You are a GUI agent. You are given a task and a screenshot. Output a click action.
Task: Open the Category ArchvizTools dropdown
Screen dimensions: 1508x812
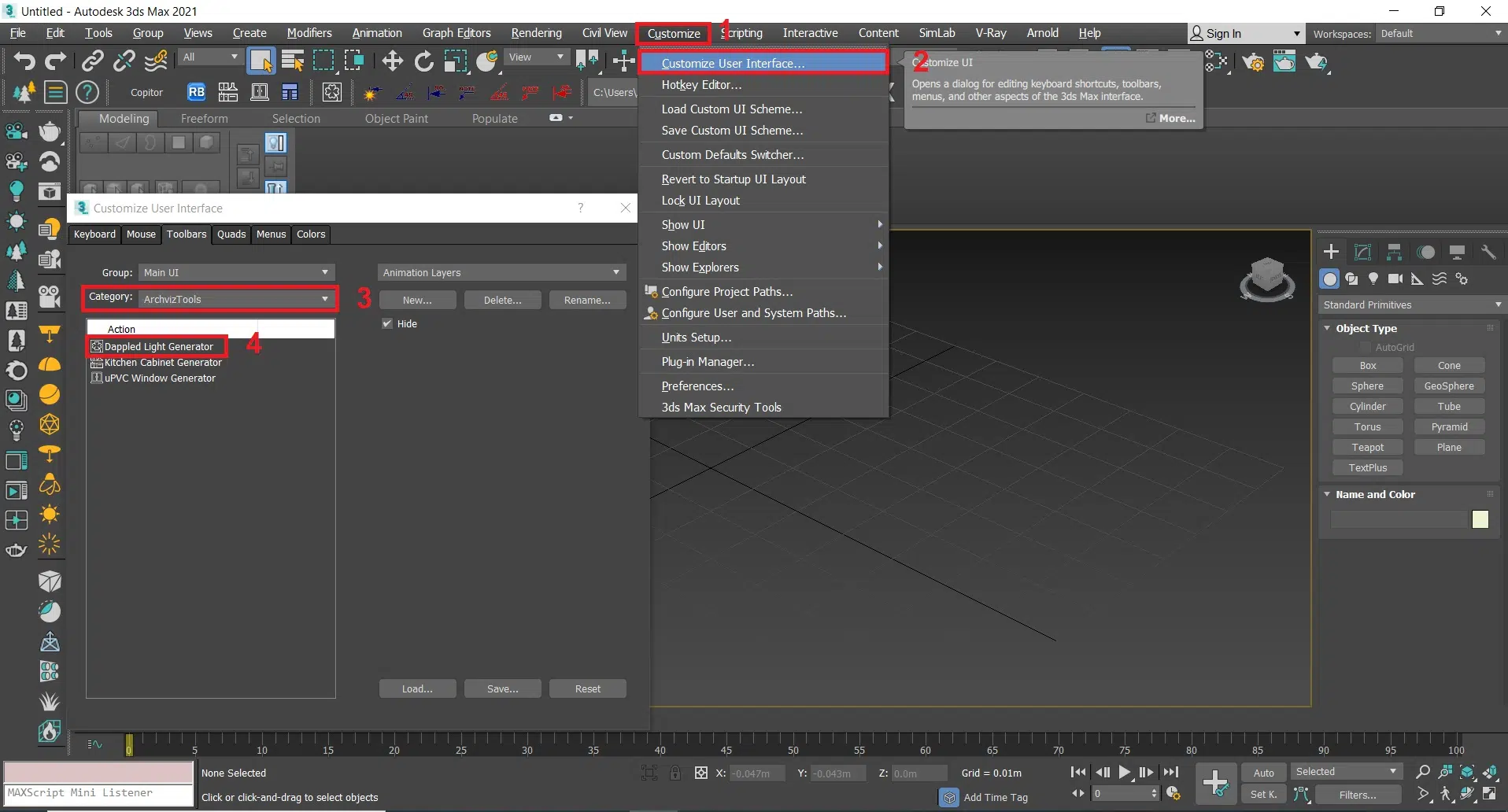[236, 299]
